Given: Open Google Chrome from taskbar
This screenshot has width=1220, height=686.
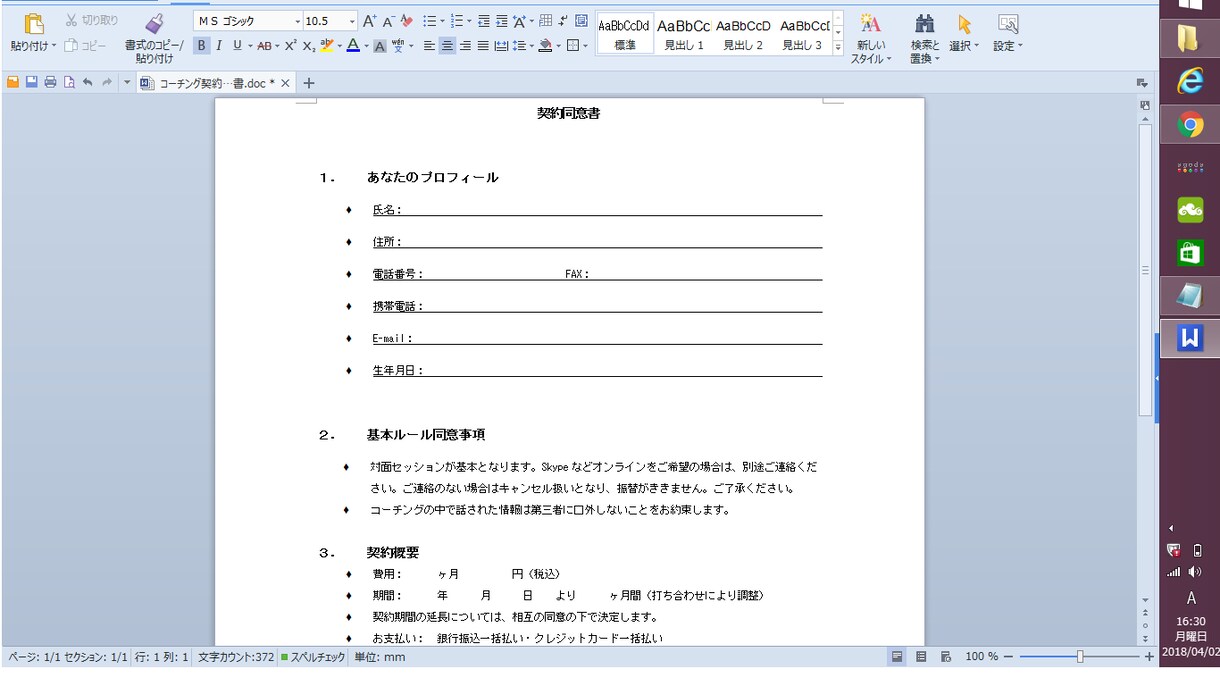Looking at the screenshot, I should [x=1190, y=125].
